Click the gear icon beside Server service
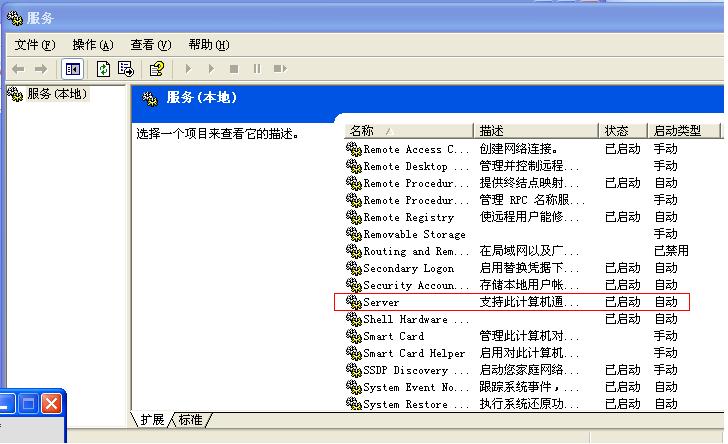 tap(353, 302)
